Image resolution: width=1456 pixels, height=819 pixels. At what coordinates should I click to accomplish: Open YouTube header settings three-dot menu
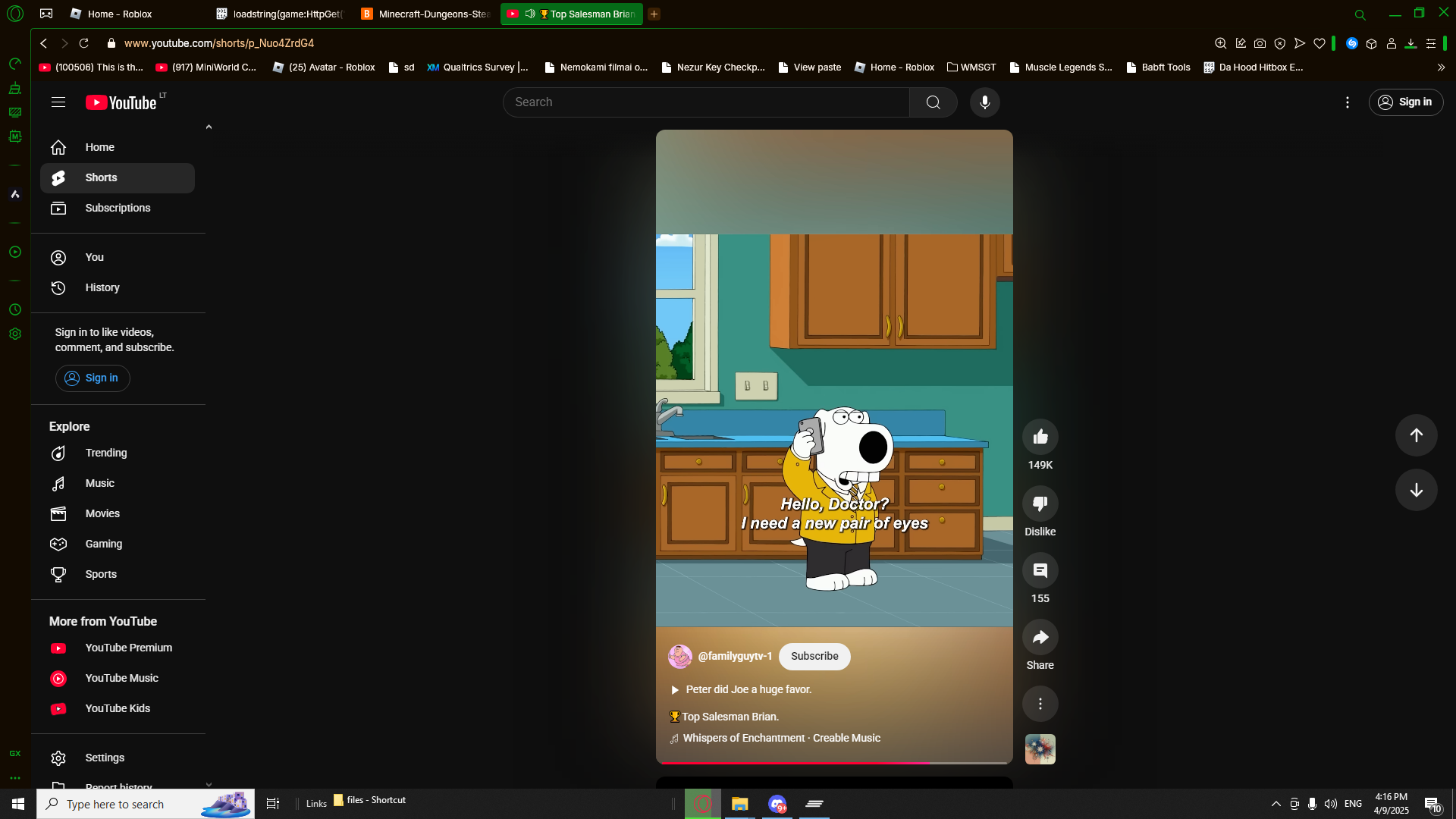point(1348,102)
